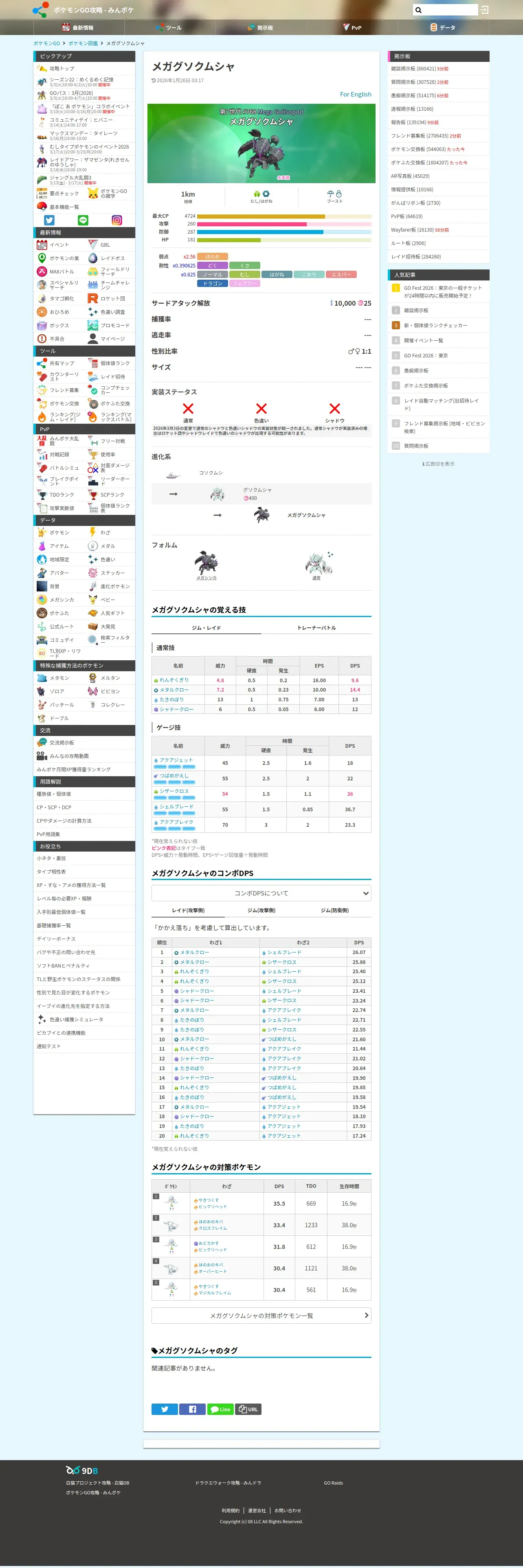Open the データ navigation menu
Image resolution: width=523 pixels, height=1568 pixels.
pos(443,27)
